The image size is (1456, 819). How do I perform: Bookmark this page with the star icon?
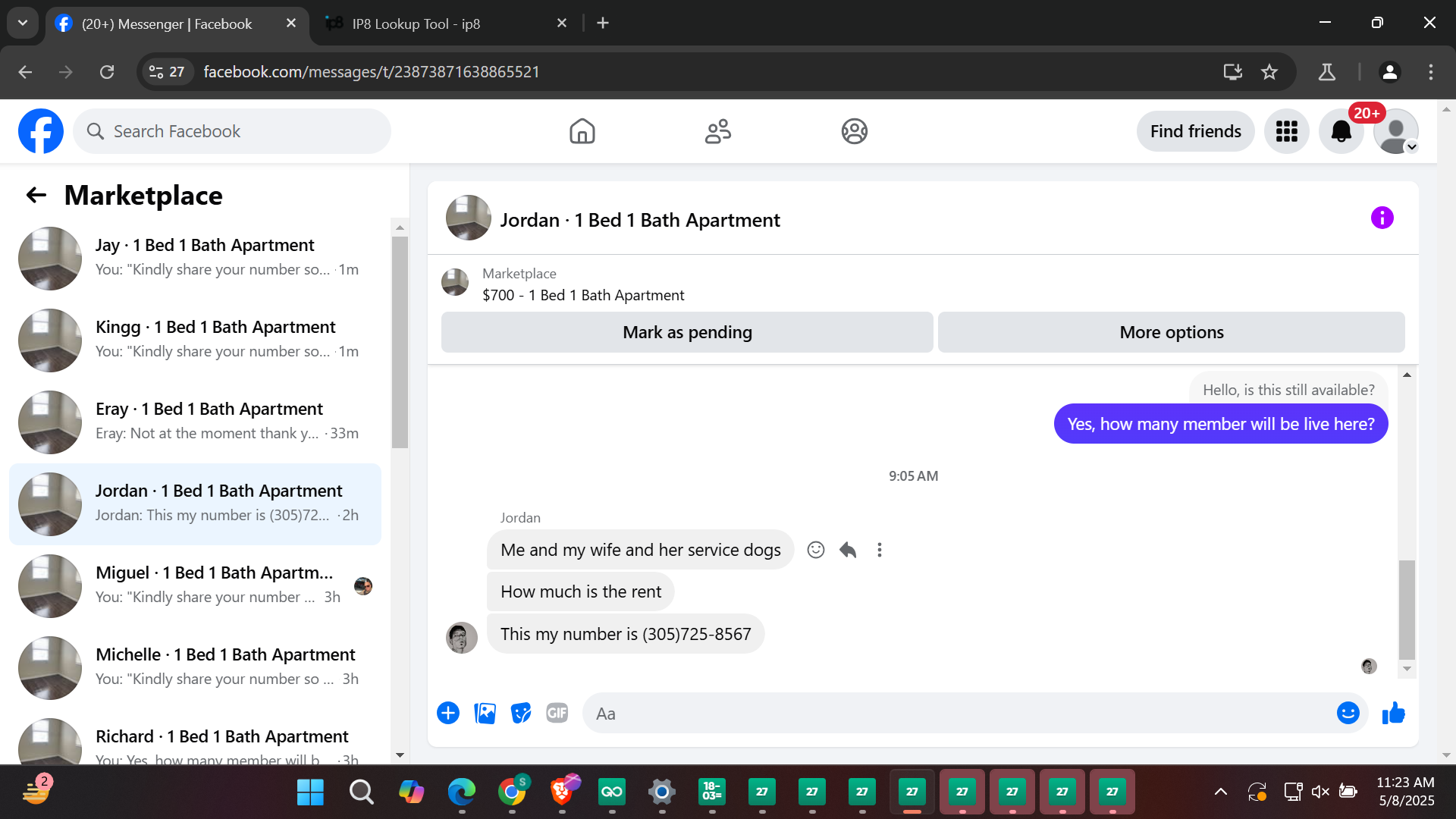(1269, 72)
